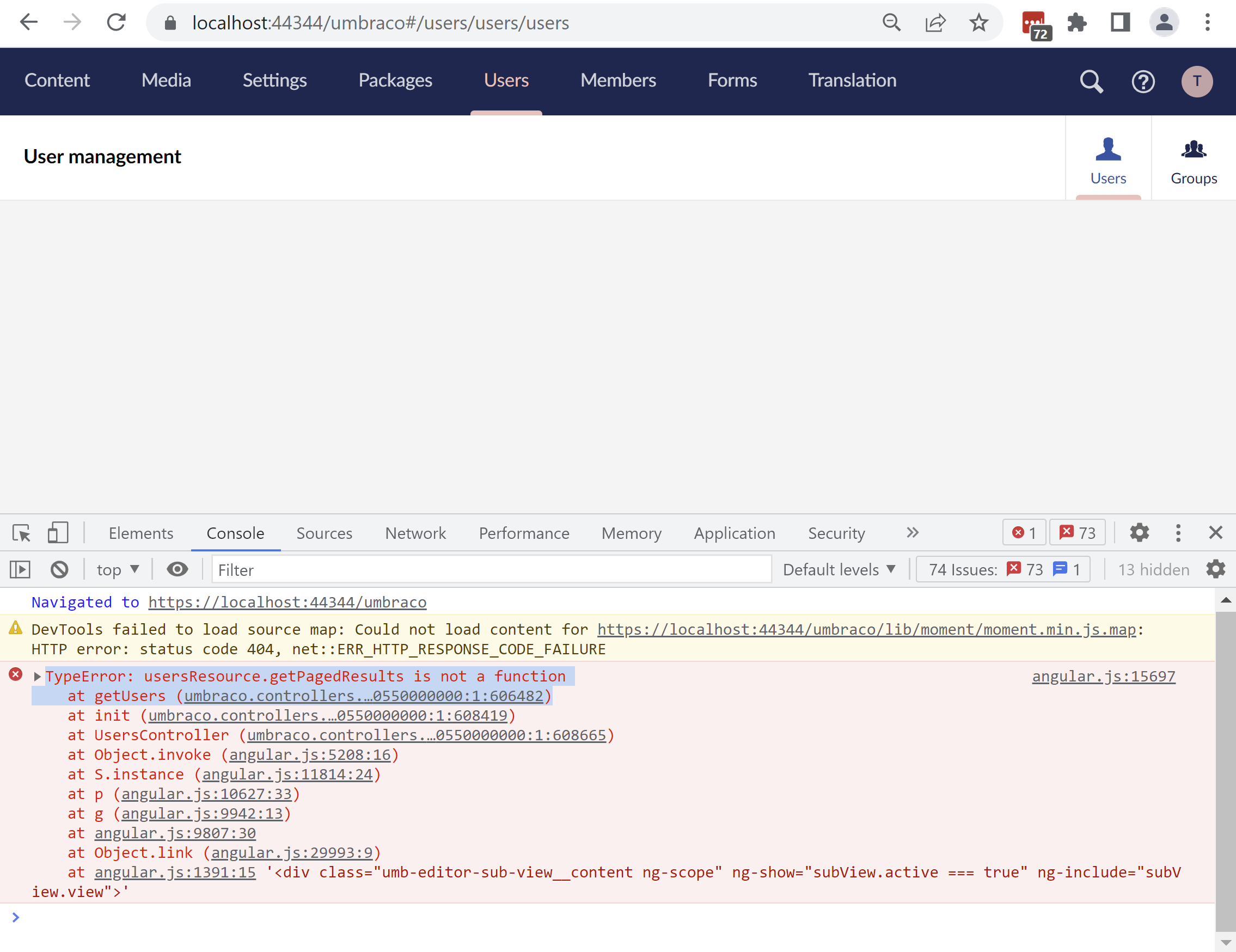Open the top JavaScript context dropdown
1236x952 pixels.
[x=118, y=569]
